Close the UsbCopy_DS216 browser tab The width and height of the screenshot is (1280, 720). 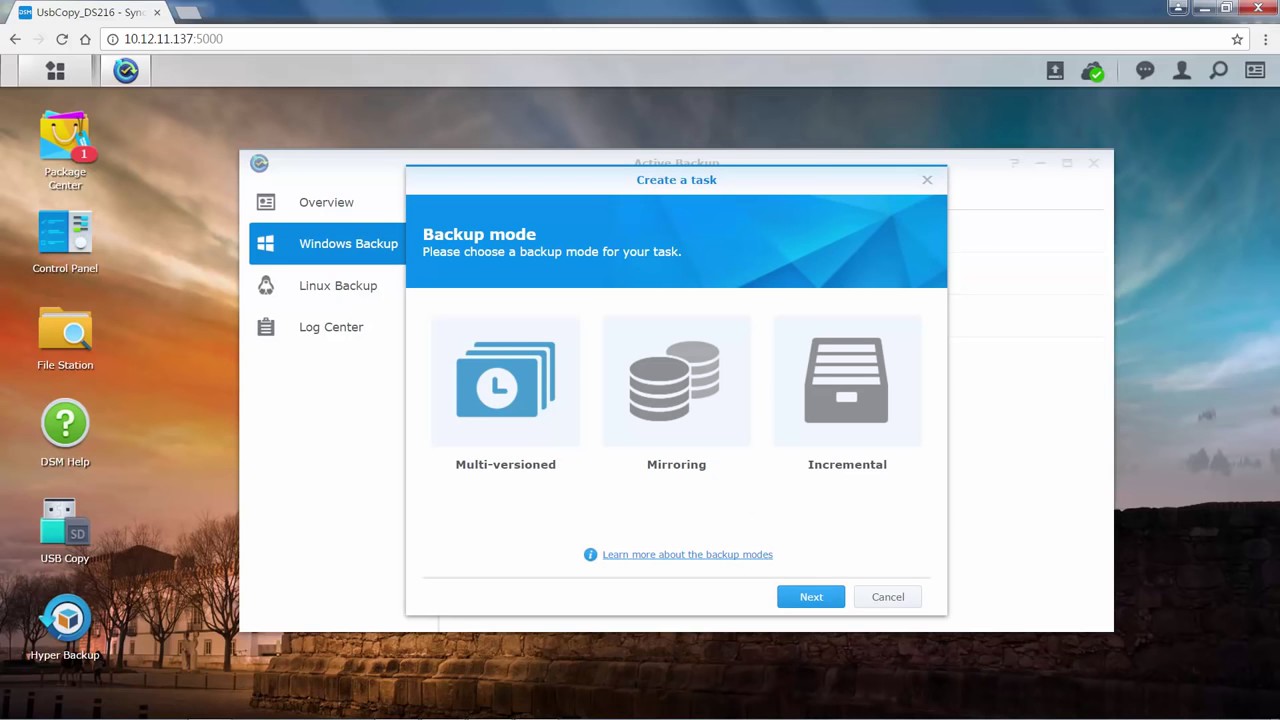tap(157, 13)
